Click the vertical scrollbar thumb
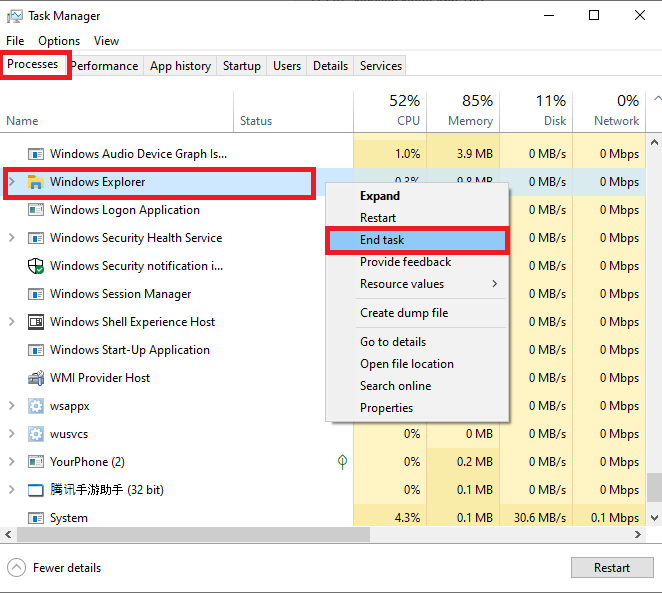The width and height of the screenshot is (662, 593). [654, 487]
